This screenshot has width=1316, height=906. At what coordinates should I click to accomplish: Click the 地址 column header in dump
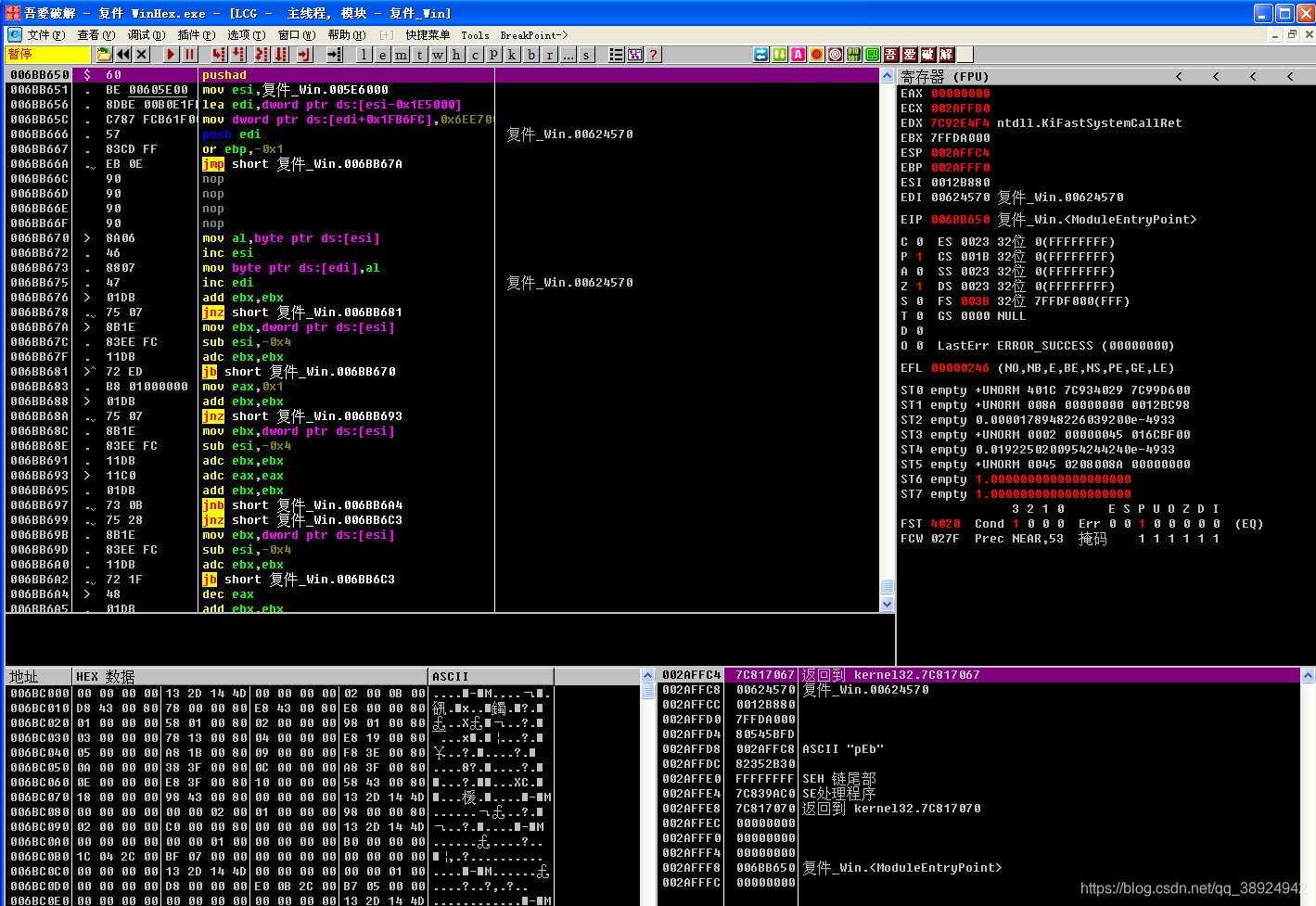tap(38, 677)
